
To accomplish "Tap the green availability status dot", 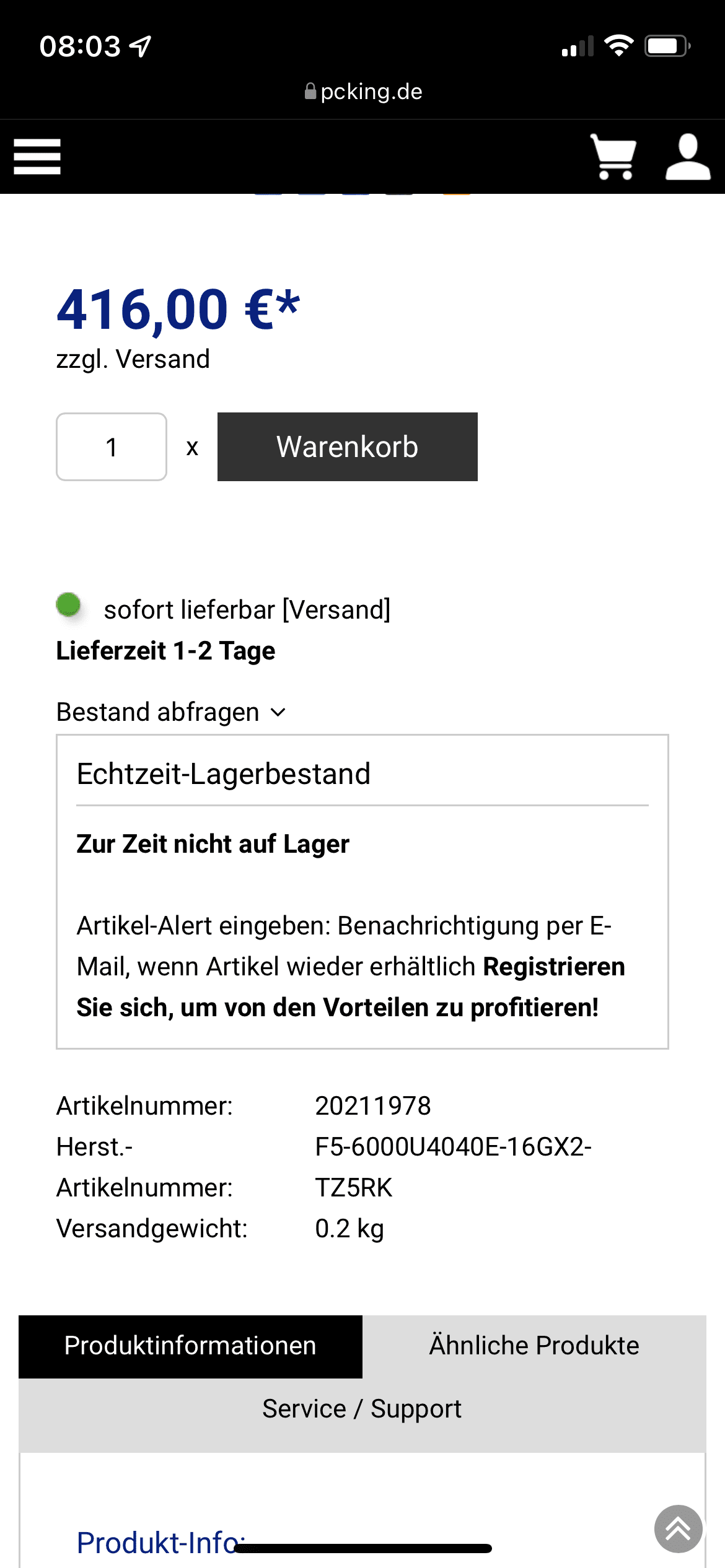I will [68, 604].
